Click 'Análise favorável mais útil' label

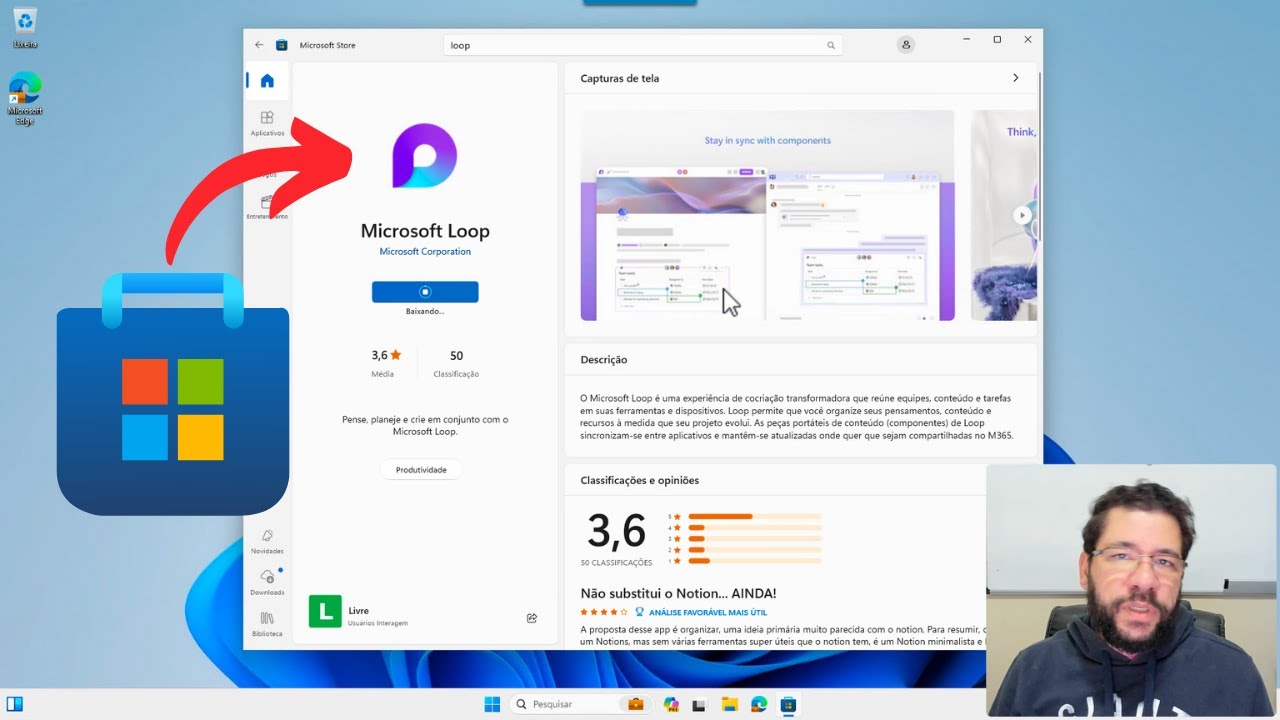tap(708, 612)
